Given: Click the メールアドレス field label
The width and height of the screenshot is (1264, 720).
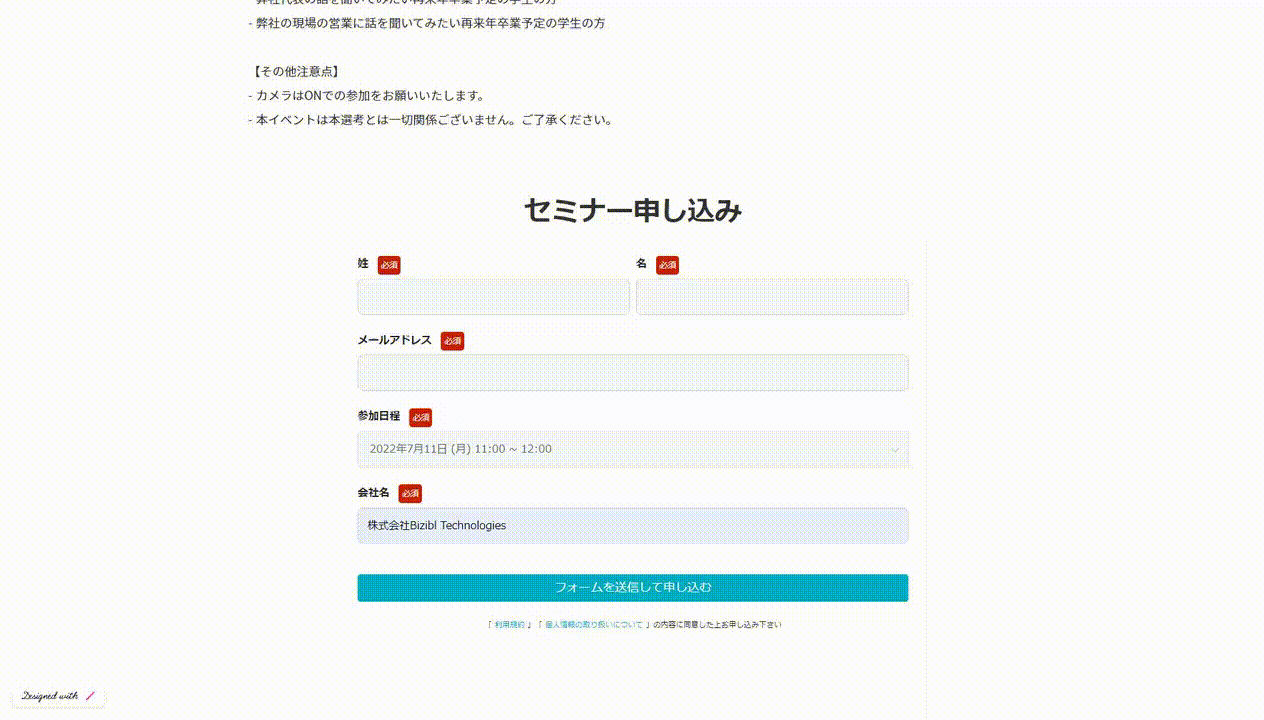Looking at the screenshot, I should pyautogui.click(x=394, y=340).
